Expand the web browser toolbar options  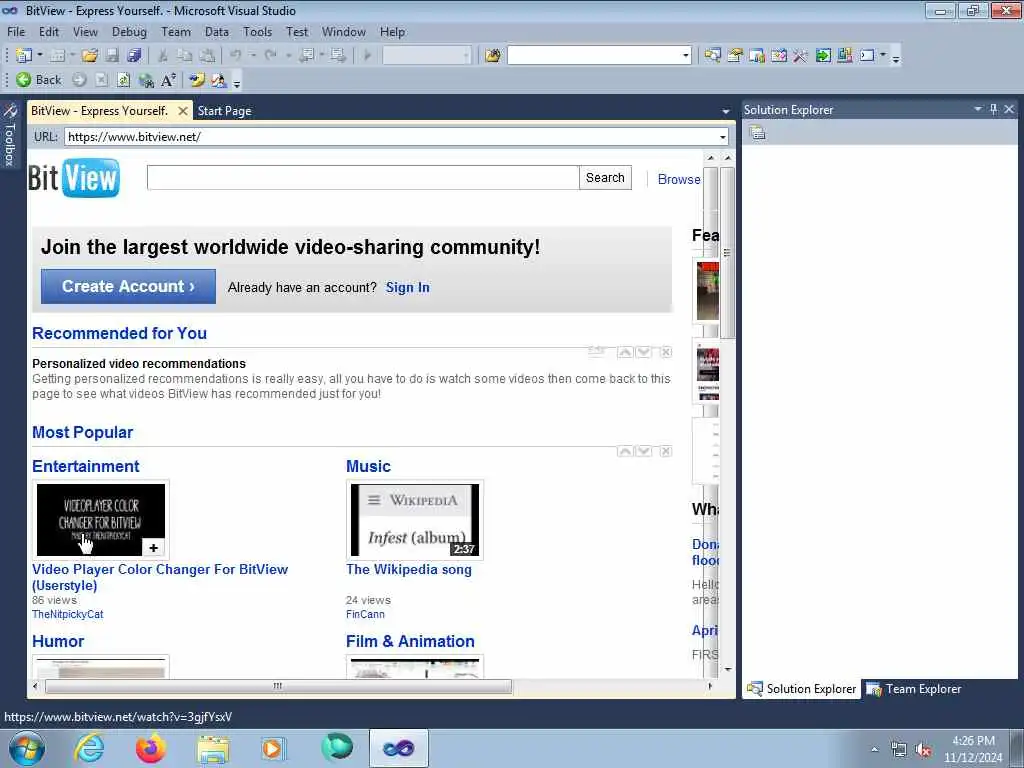[236, 82]
